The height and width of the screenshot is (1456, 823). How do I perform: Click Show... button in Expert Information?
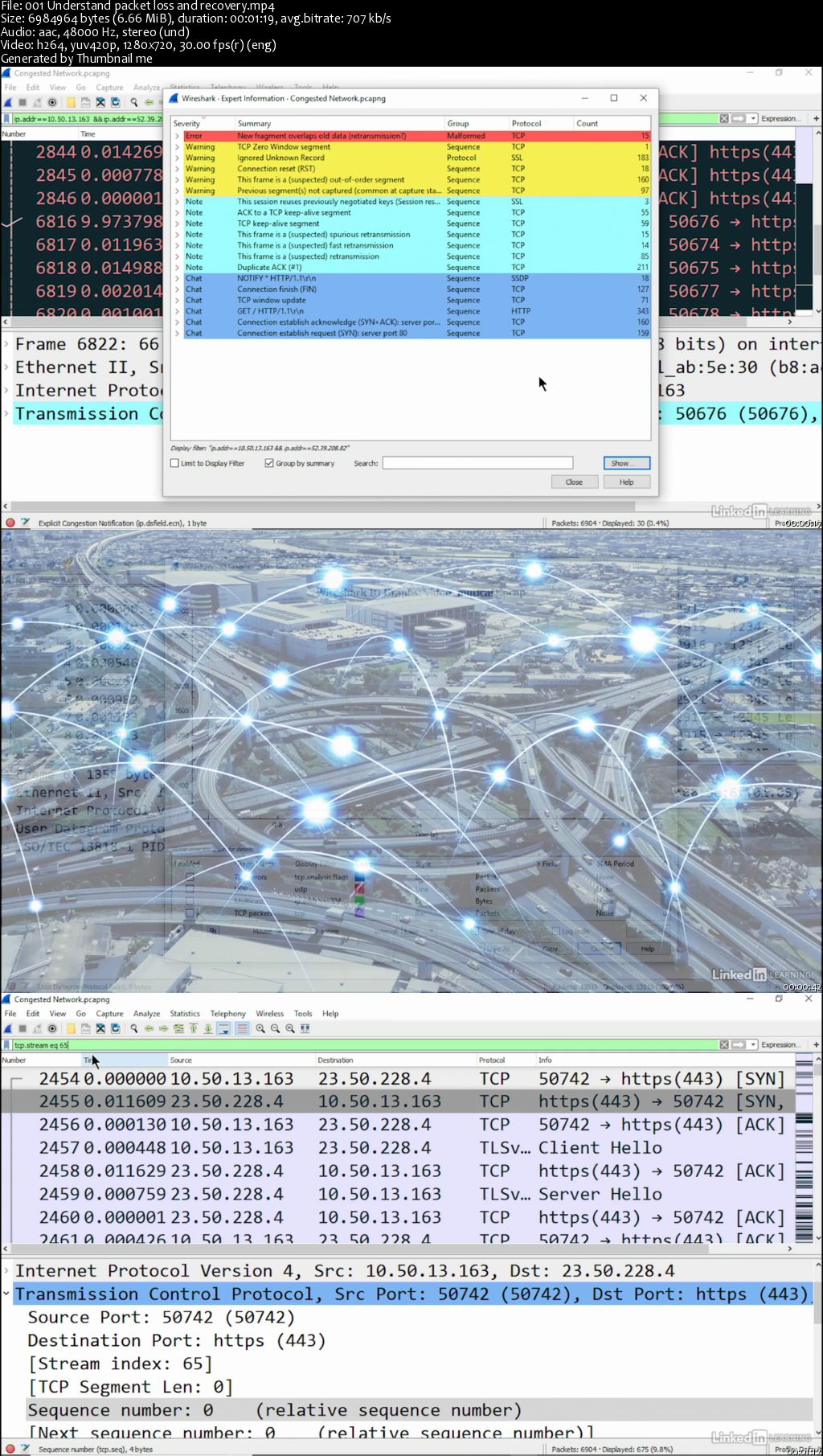[x=627, y=463]
